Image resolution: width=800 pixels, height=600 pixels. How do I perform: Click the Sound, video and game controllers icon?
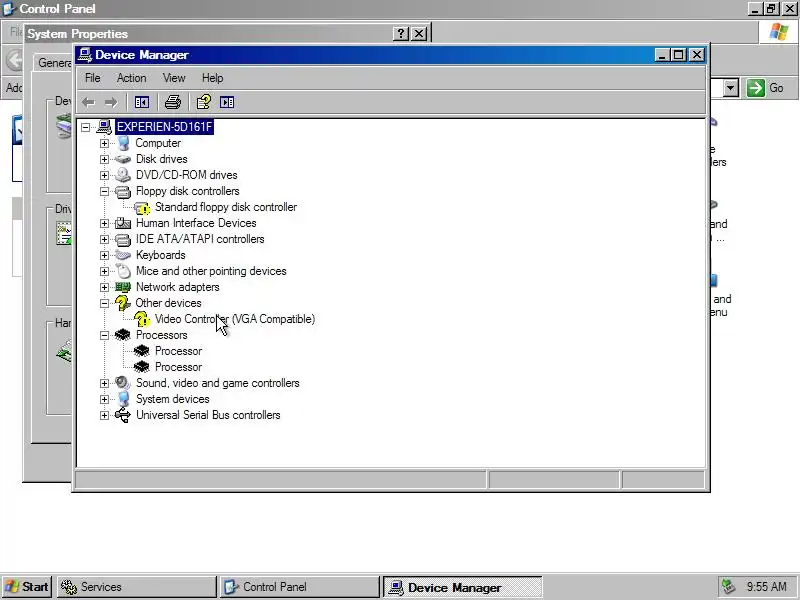pyautogui.click(x=123, y=383)
